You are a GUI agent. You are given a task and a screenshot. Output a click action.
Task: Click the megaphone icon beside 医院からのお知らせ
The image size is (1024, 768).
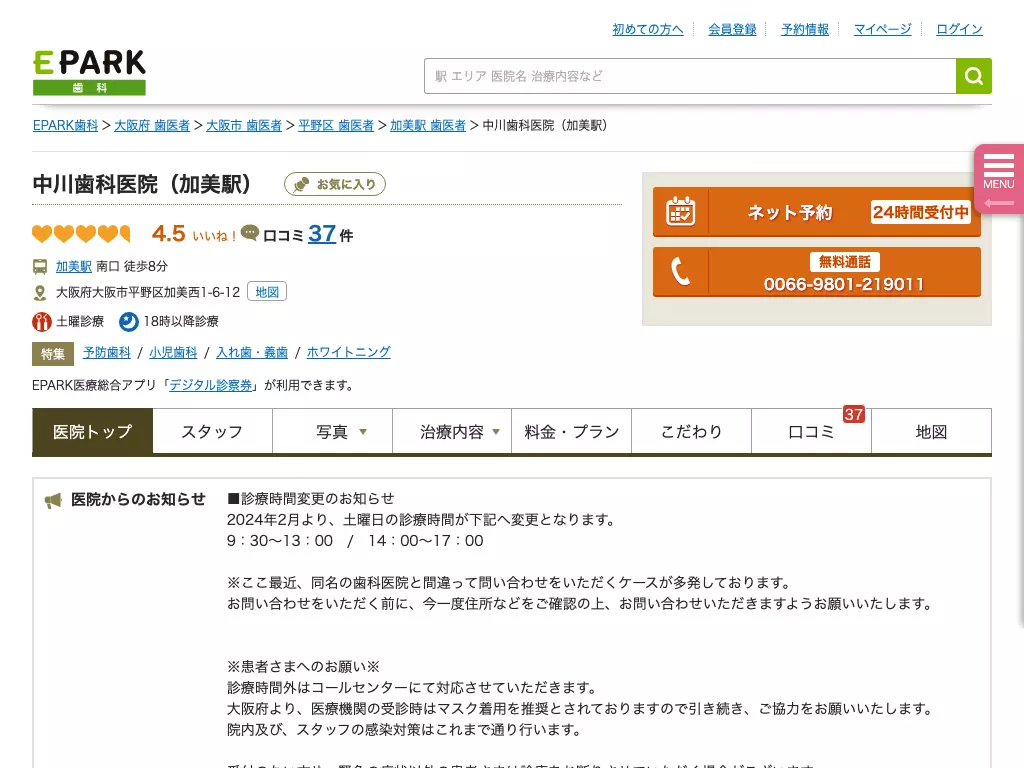click(53, 500)
